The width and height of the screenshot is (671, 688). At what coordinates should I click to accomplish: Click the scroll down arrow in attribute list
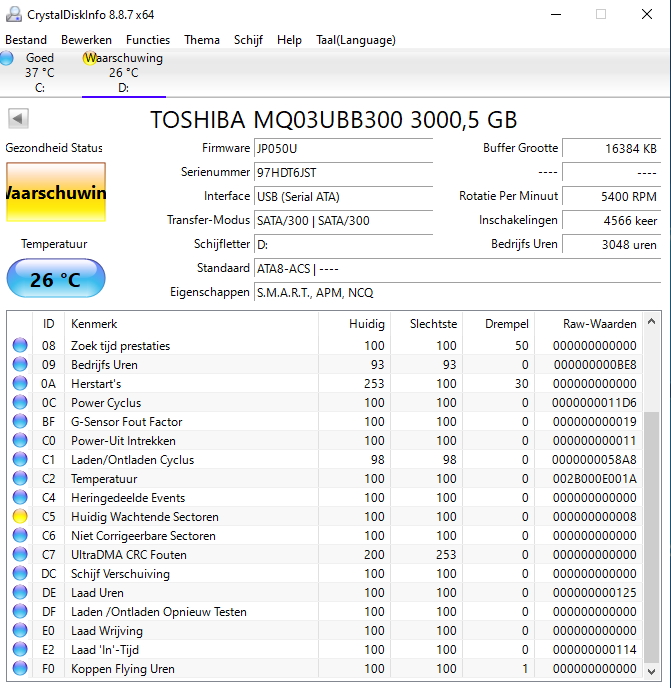pyautogui.click(x=653, y=669)
